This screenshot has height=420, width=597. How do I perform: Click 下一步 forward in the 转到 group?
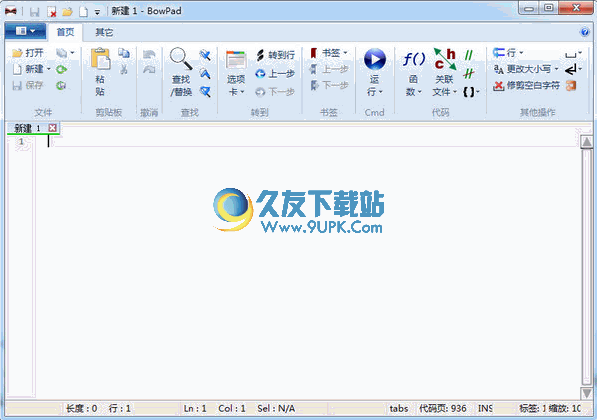point(275,91)
